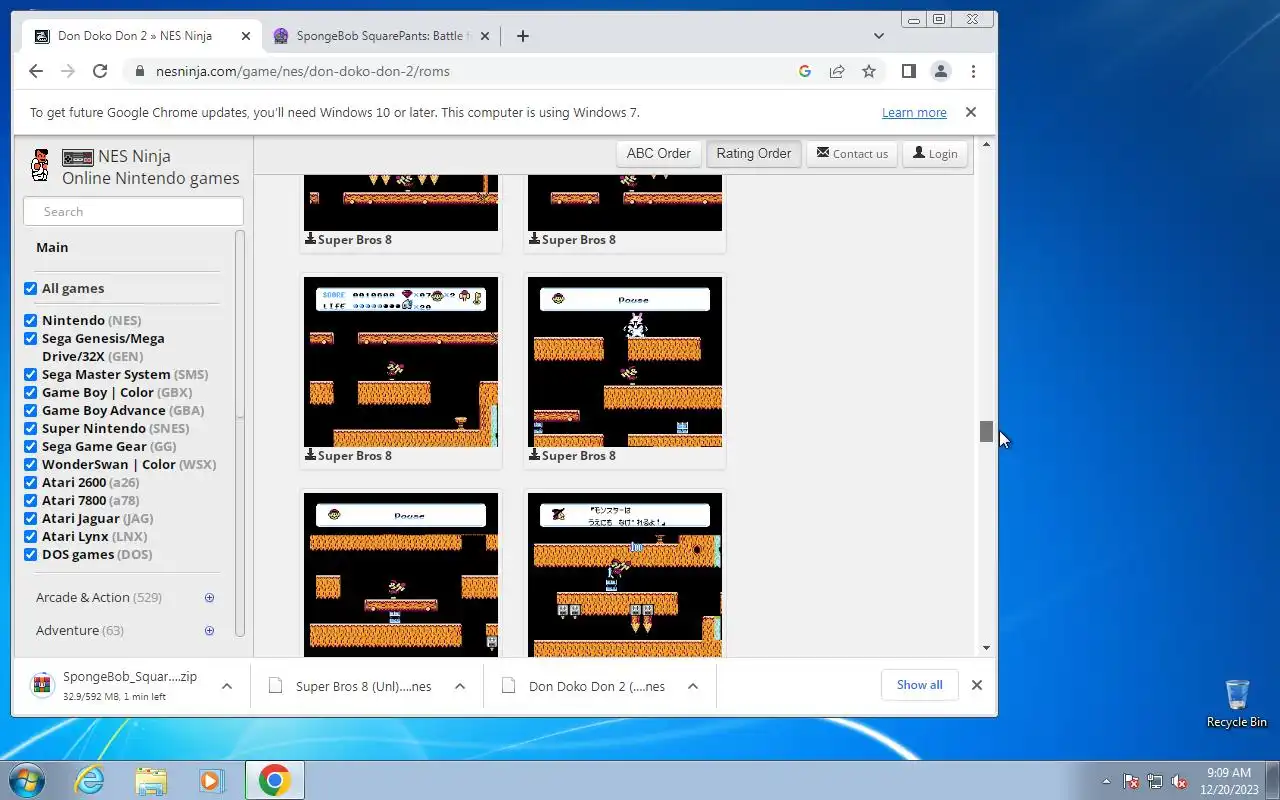
Task: Toggle the WonderSwan | Color checkbox
Action: 31,465
